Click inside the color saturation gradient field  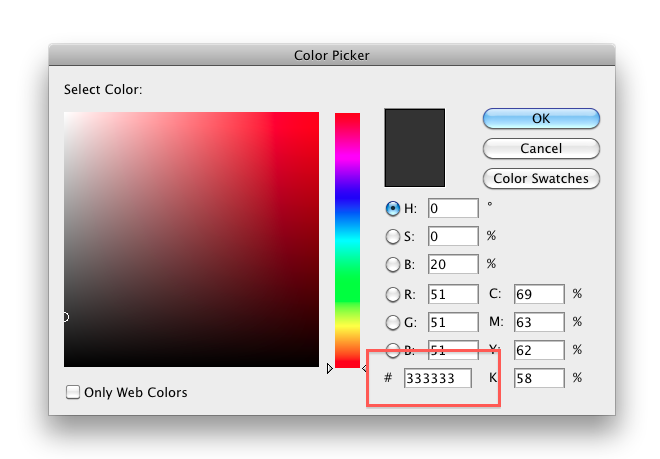(x=191, y=239)
